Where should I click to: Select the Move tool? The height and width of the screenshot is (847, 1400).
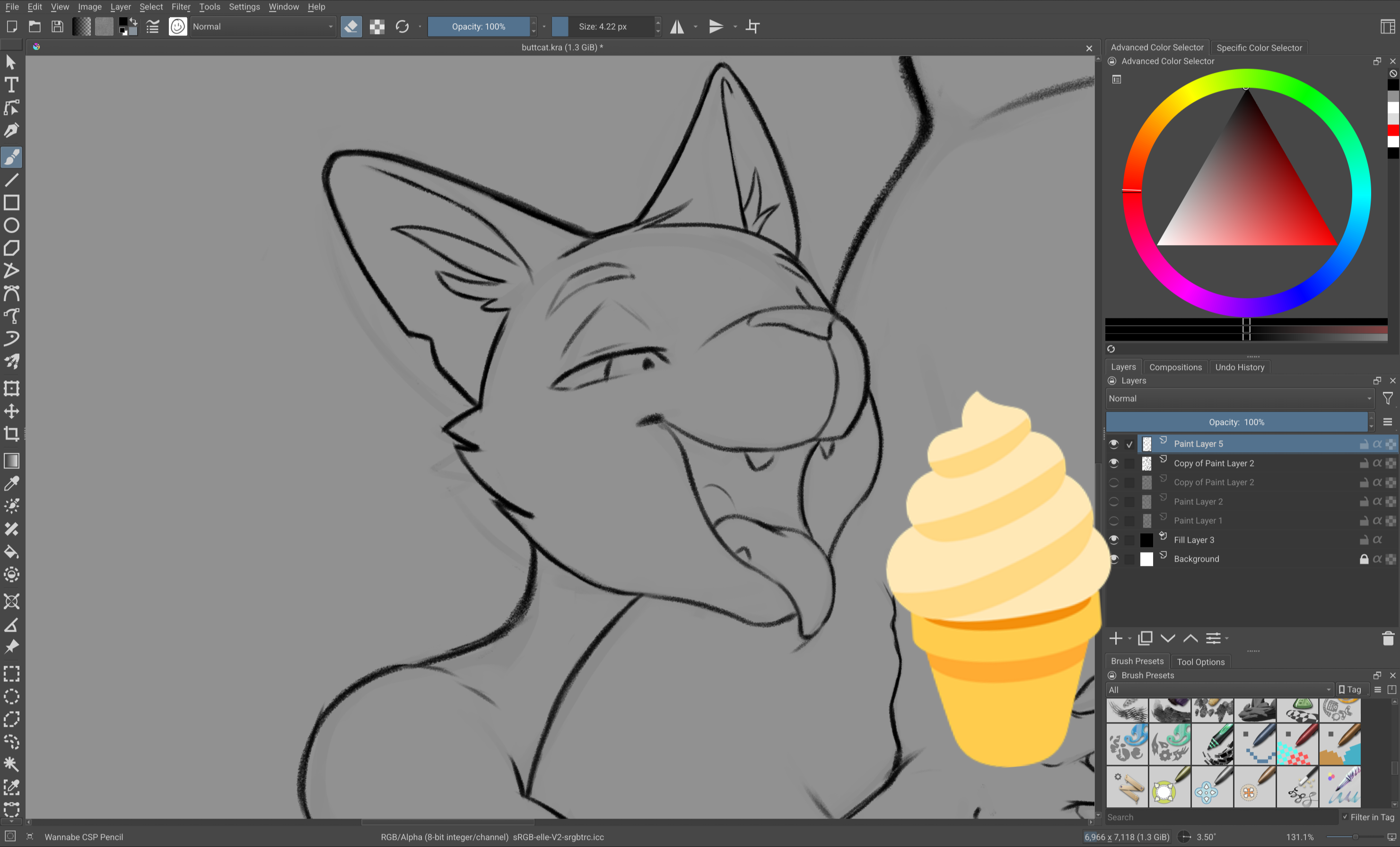pos(11,411)
